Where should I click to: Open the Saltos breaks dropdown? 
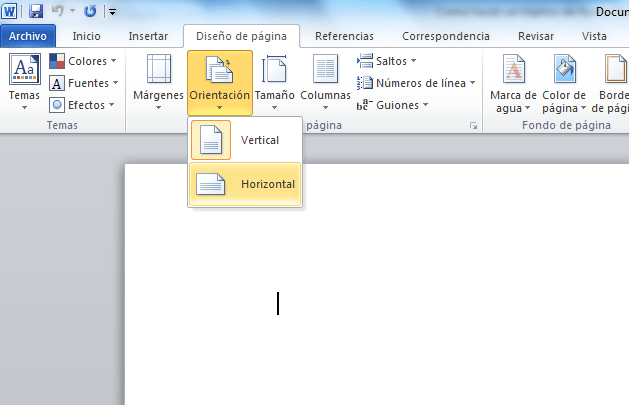(x=386, y=61)
